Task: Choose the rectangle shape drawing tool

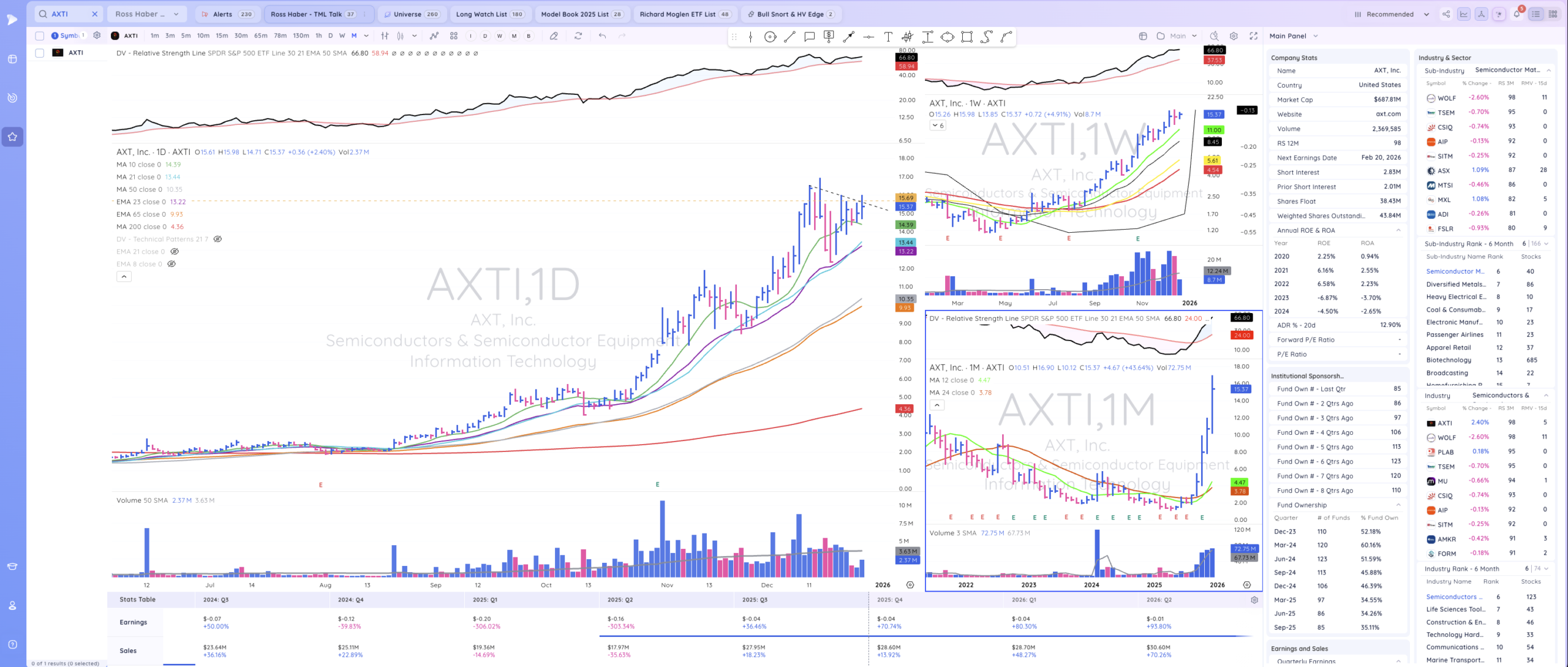Action: coord(967,37)
